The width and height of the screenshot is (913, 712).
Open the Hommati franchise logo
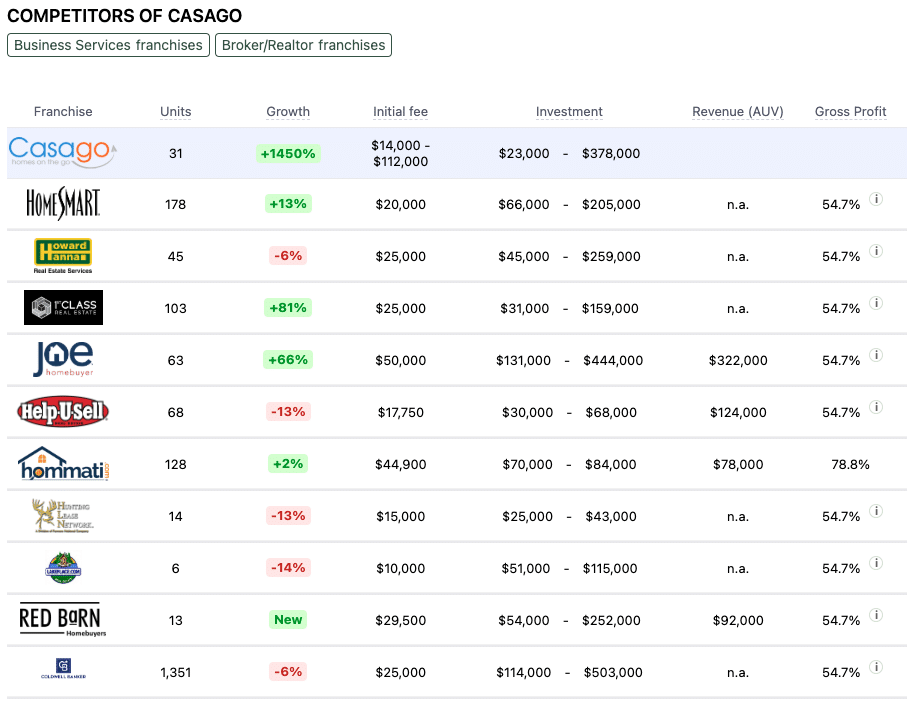coord(63,463)
